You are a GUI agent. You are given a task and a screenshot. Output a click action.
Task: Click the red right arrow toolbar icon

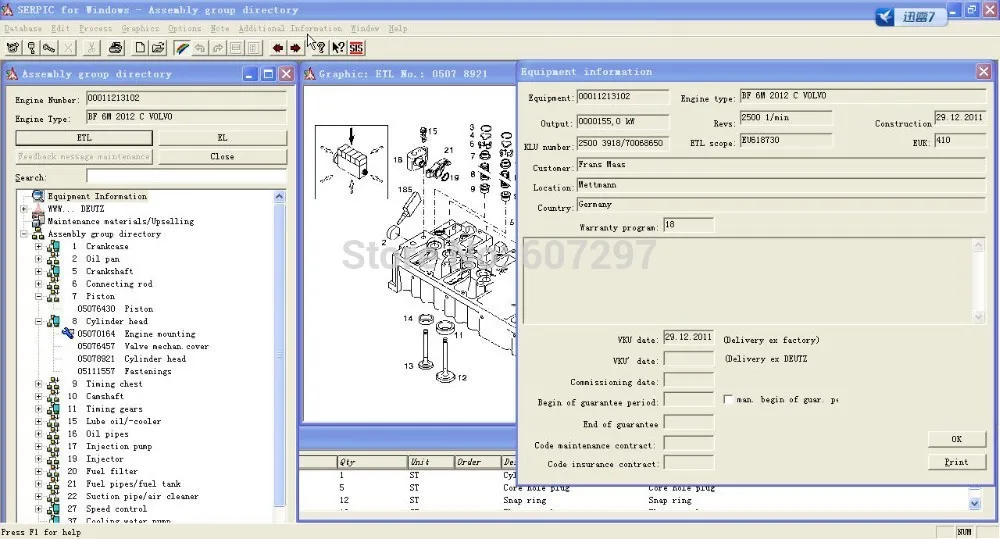(x=295, y=48)
